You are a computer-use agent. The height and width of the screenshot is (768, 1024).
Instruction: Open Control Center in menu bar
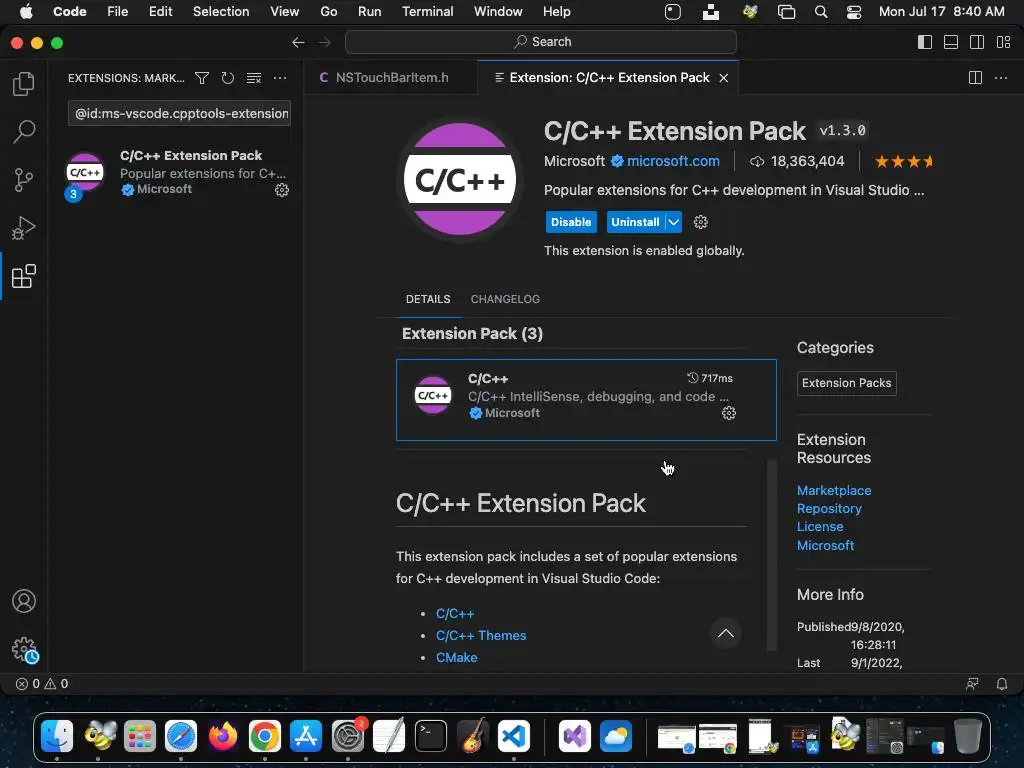[x=854, y=12]
